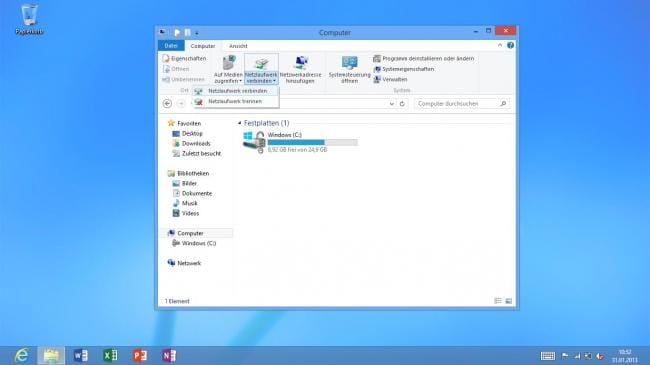Screen dimensions: 650x365
Task: Launch PowerPoint from the taskbar
Action: 140,355
